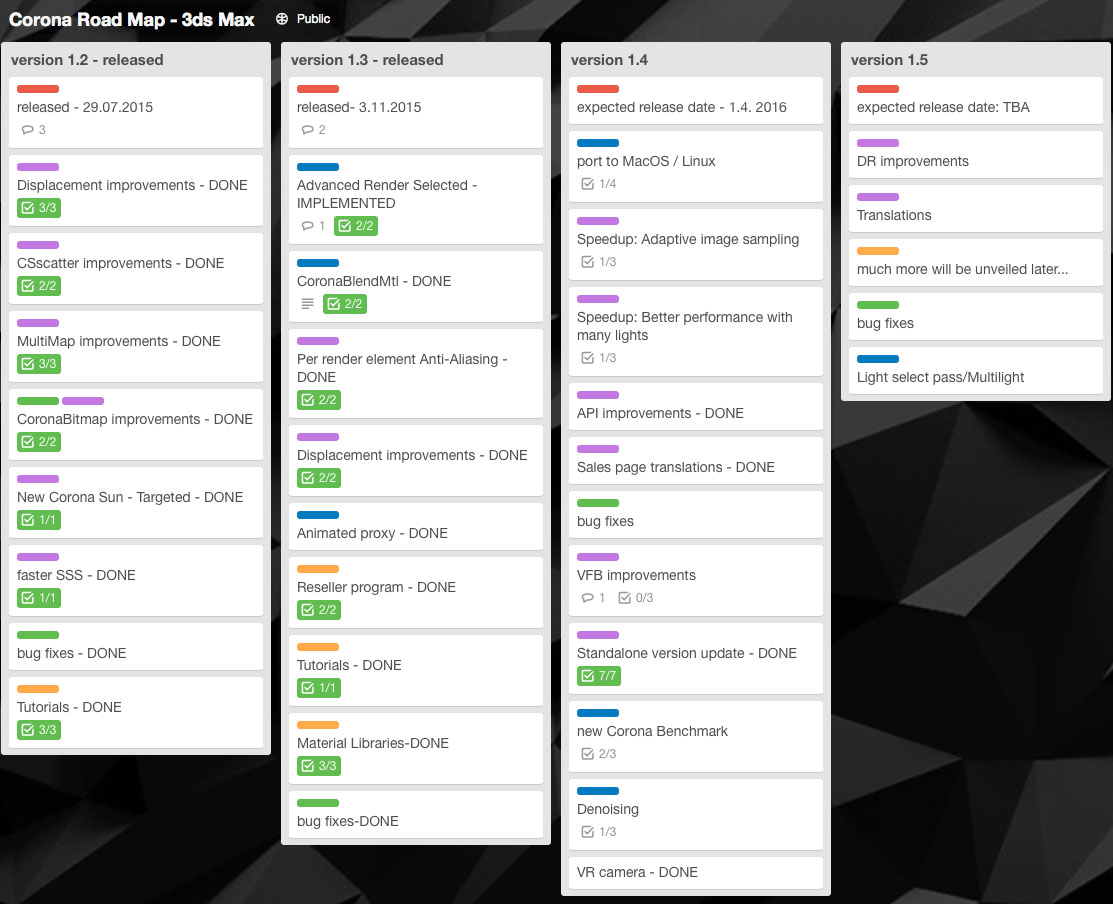Open port to MacOS / Linux title

(646, 162)
